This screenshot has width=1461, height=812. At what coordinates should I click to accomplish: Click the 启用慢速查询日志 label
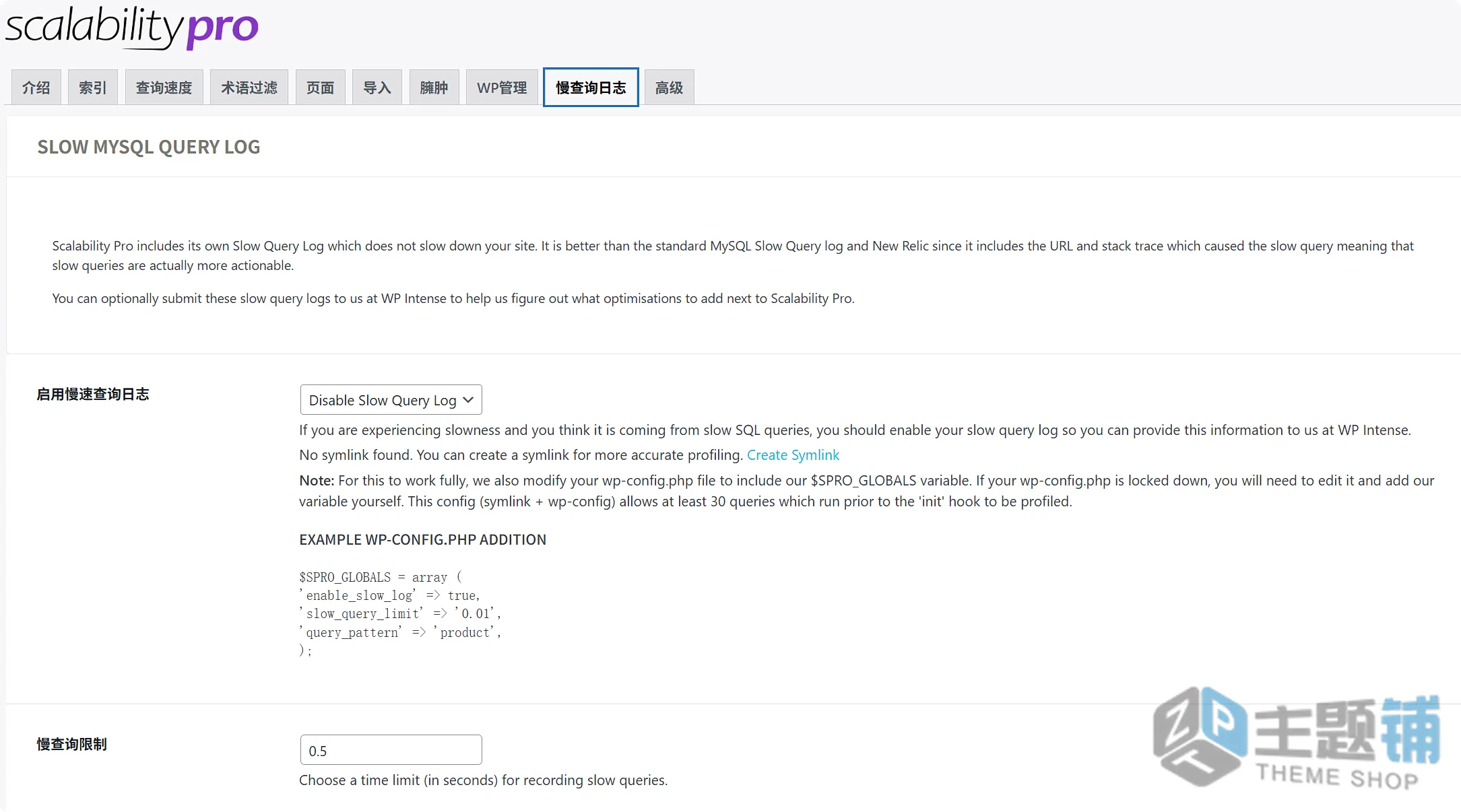pyautogui.click(x=93, y=395)
